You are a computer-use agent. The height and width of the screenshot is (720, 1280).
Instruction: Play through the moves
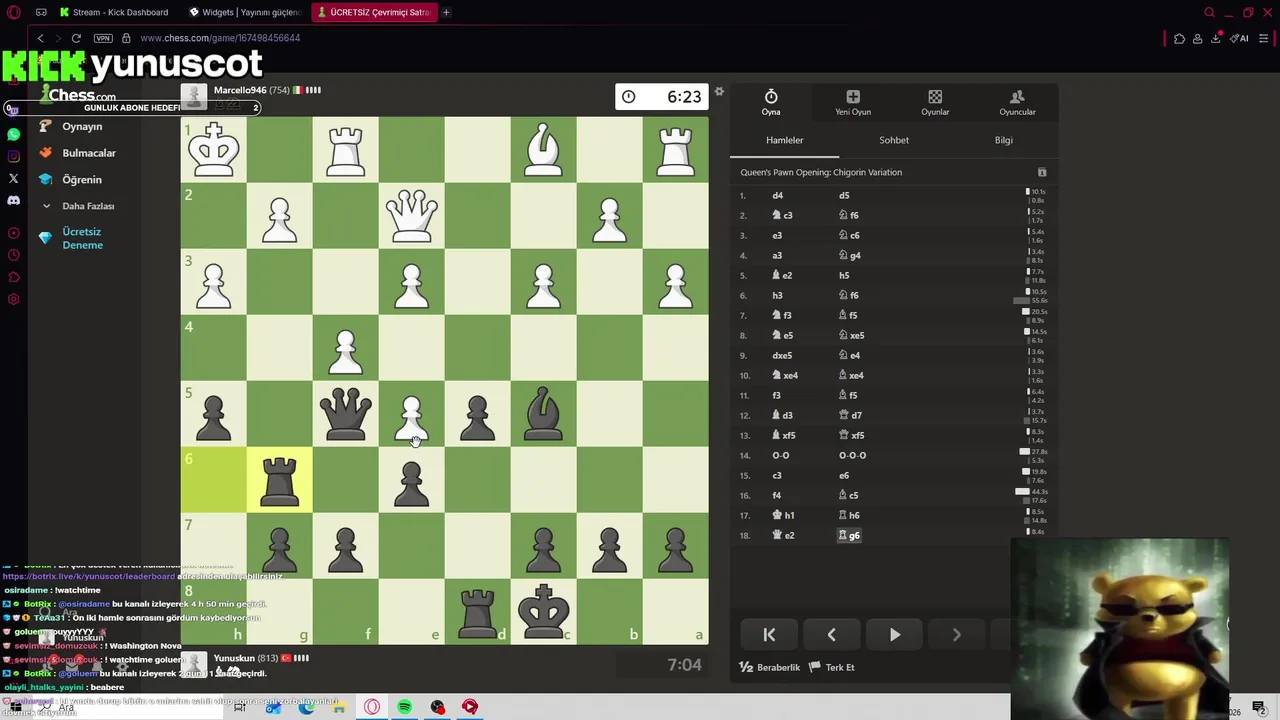tap(894, 634)
